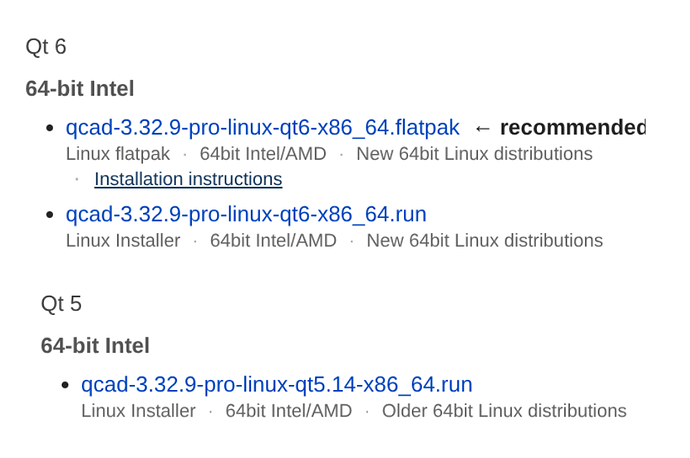This screenshot has height=458, width=690.
Task: Click the bullet beside the qt6 .run download
Action: pos(50,215)
